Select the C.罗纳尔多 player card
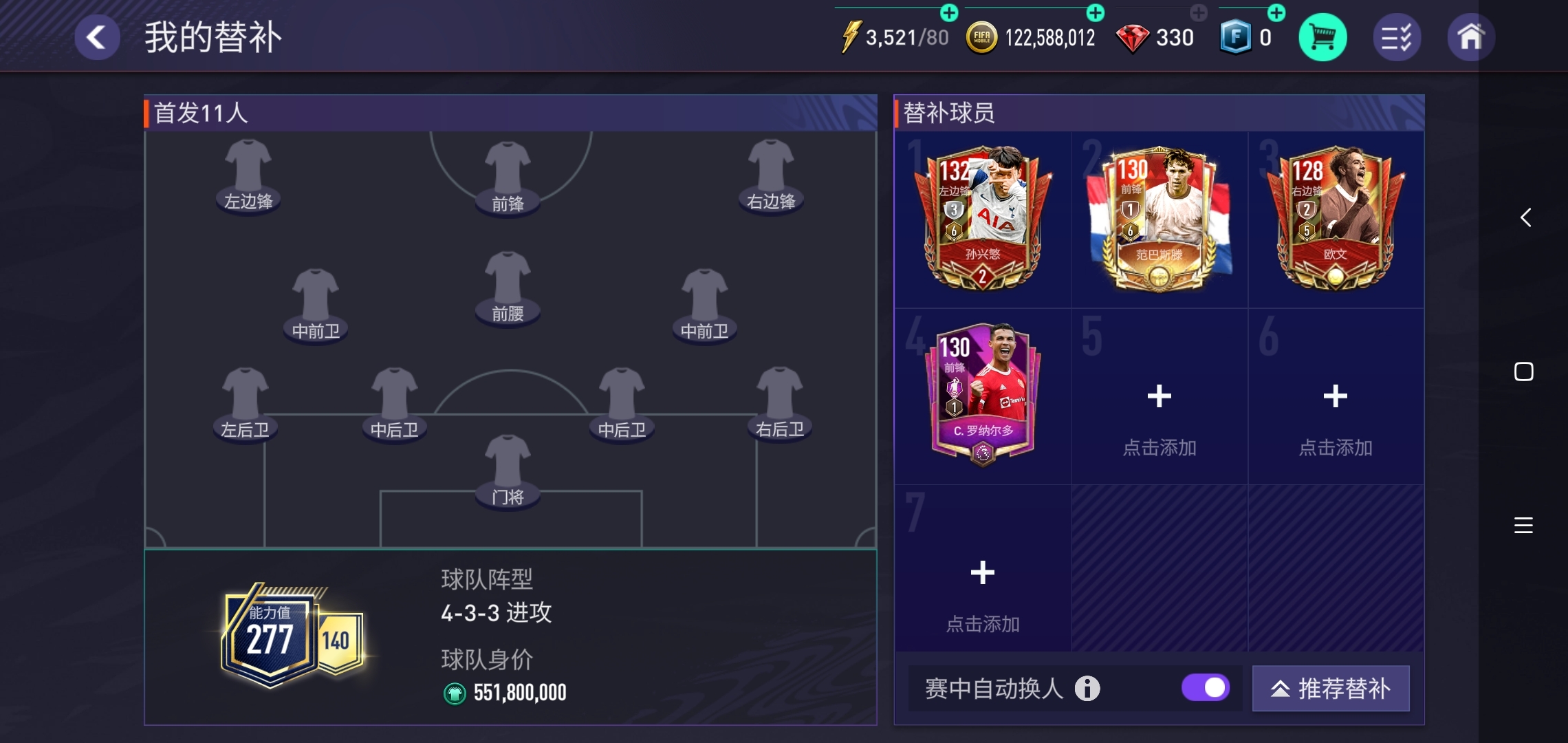 (983, 394)
